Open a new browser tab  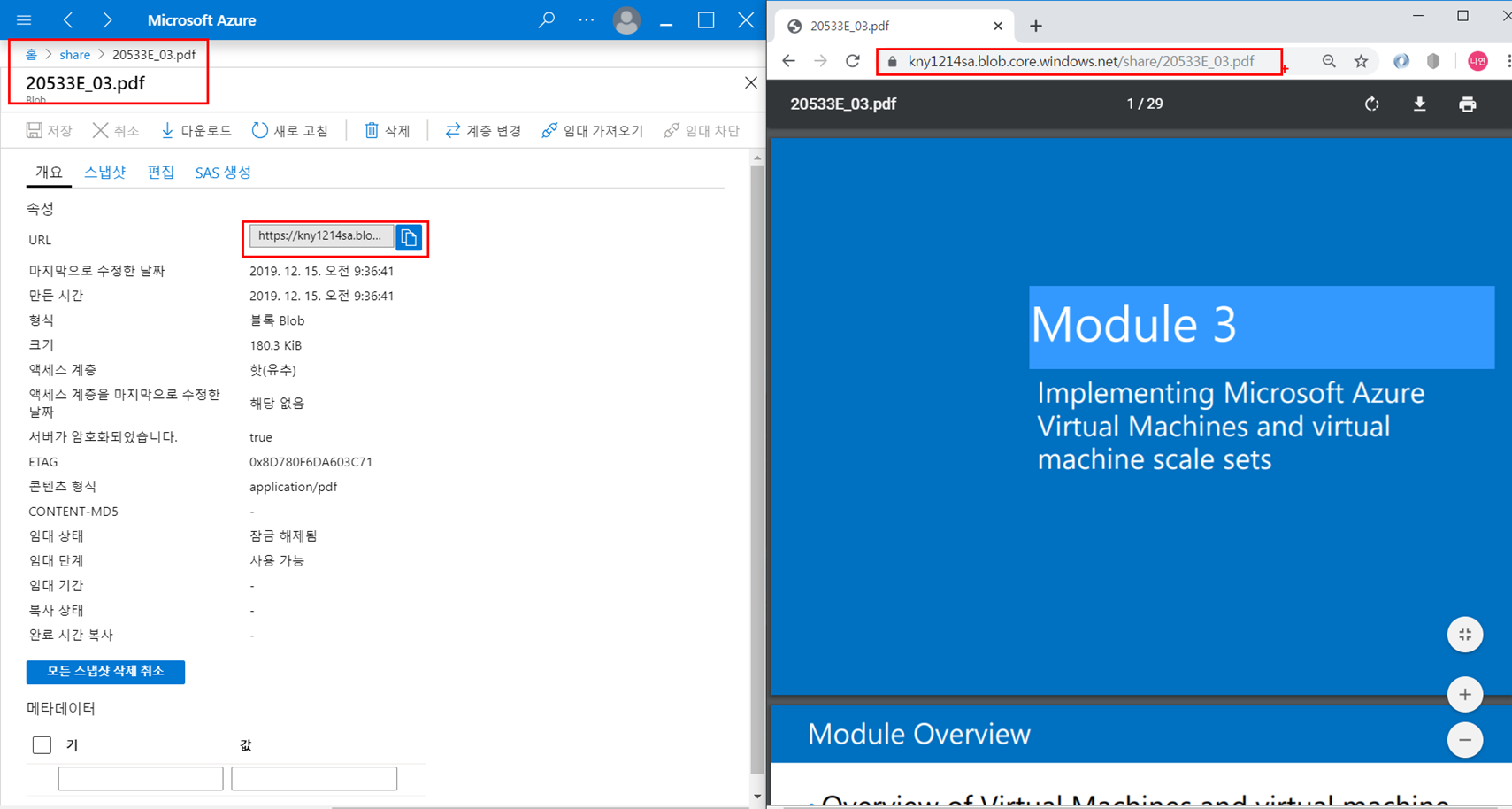1035,27
